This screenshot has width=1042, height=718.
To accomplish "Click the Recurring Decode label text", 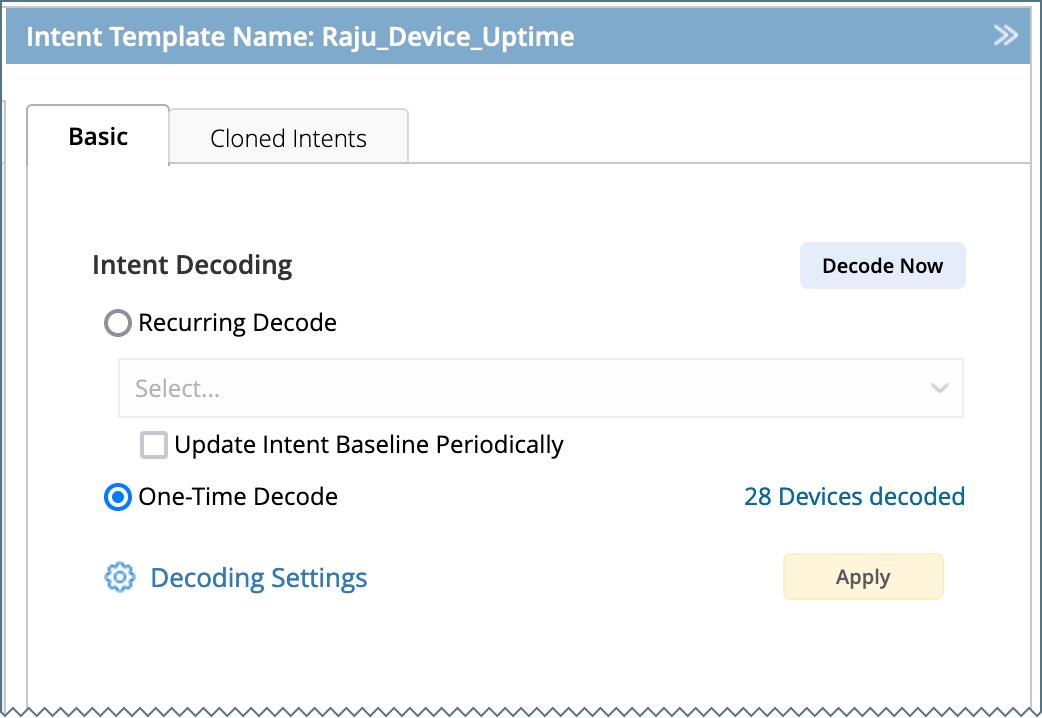I will click(x=237, y=323).
